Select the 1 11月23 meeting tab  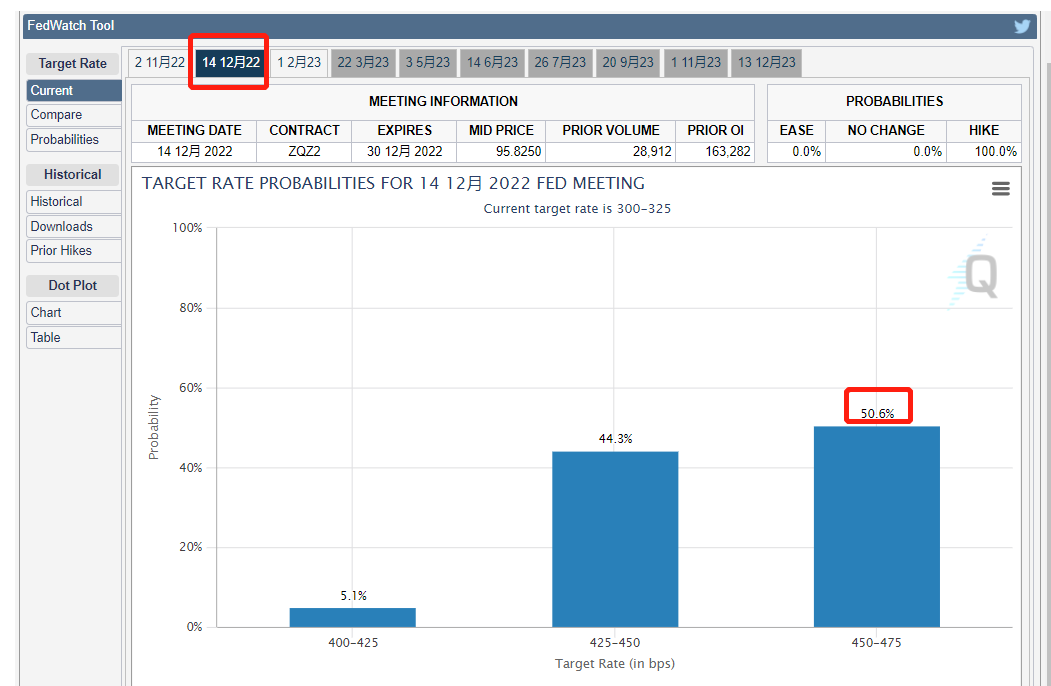[696, 62]
